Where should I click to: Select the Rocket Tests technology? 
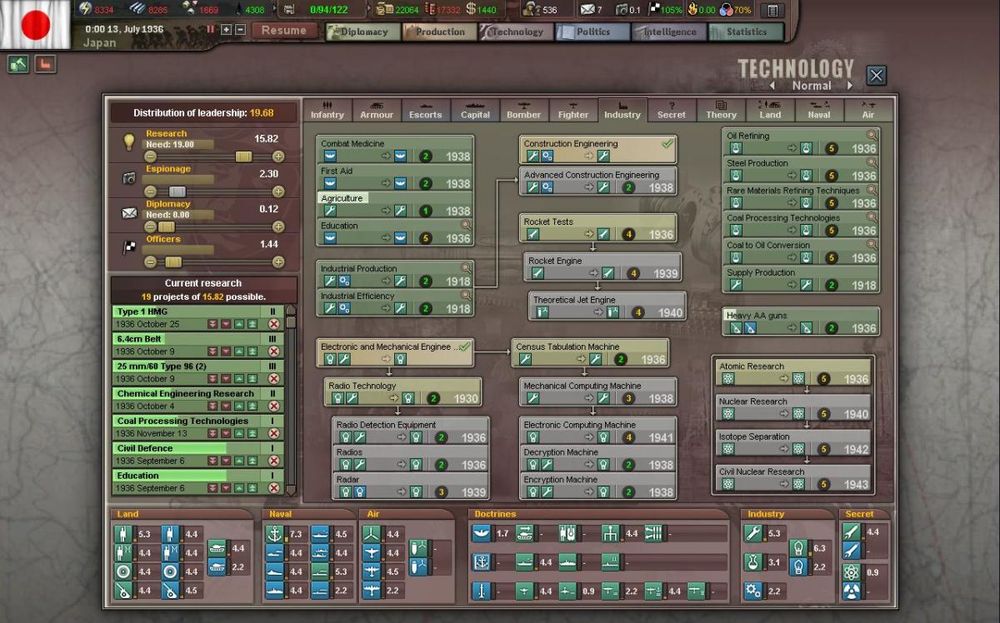click(598, 228)
